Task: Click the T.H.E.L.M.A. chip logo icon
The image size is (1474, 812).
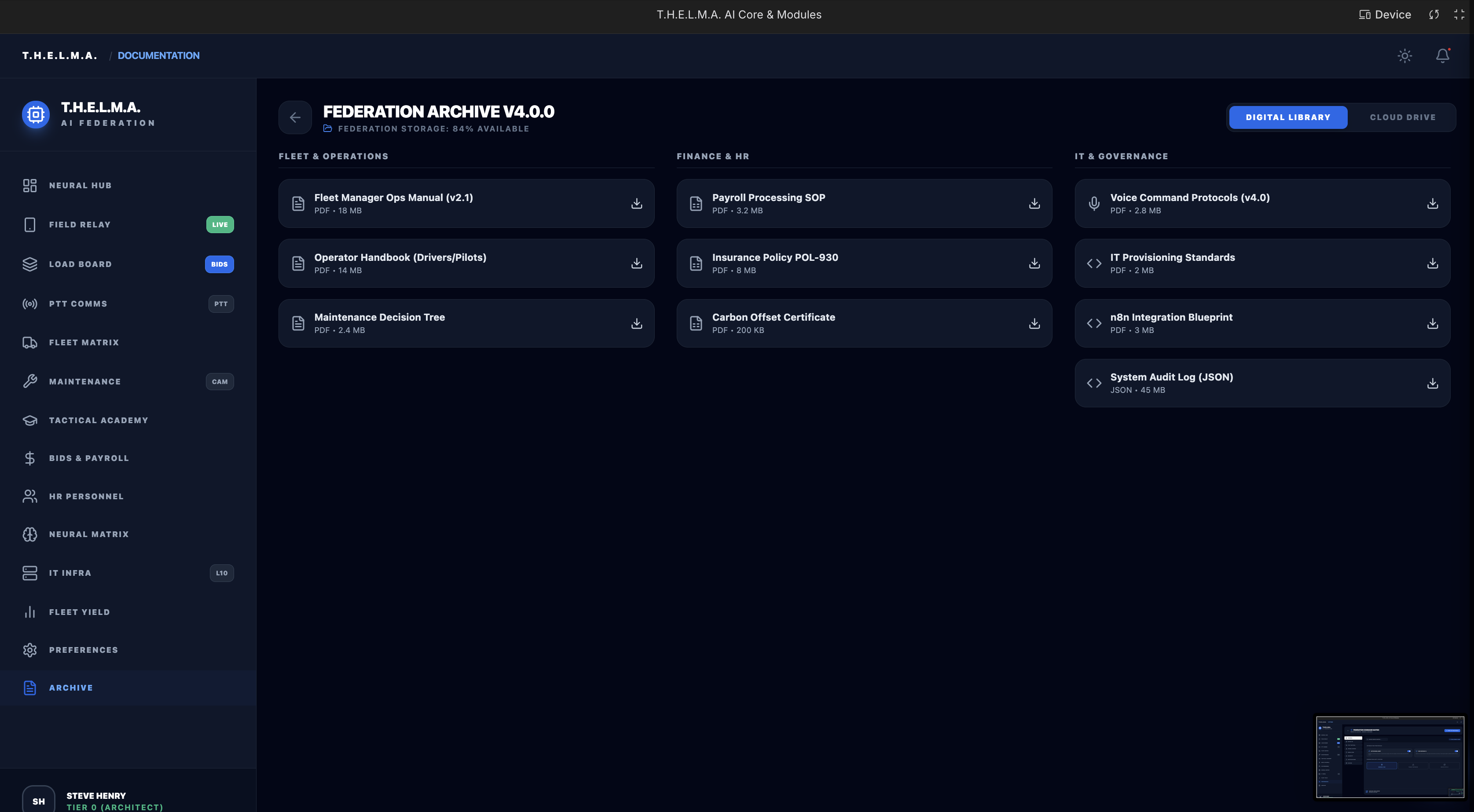Action: [x=36, y=114]
